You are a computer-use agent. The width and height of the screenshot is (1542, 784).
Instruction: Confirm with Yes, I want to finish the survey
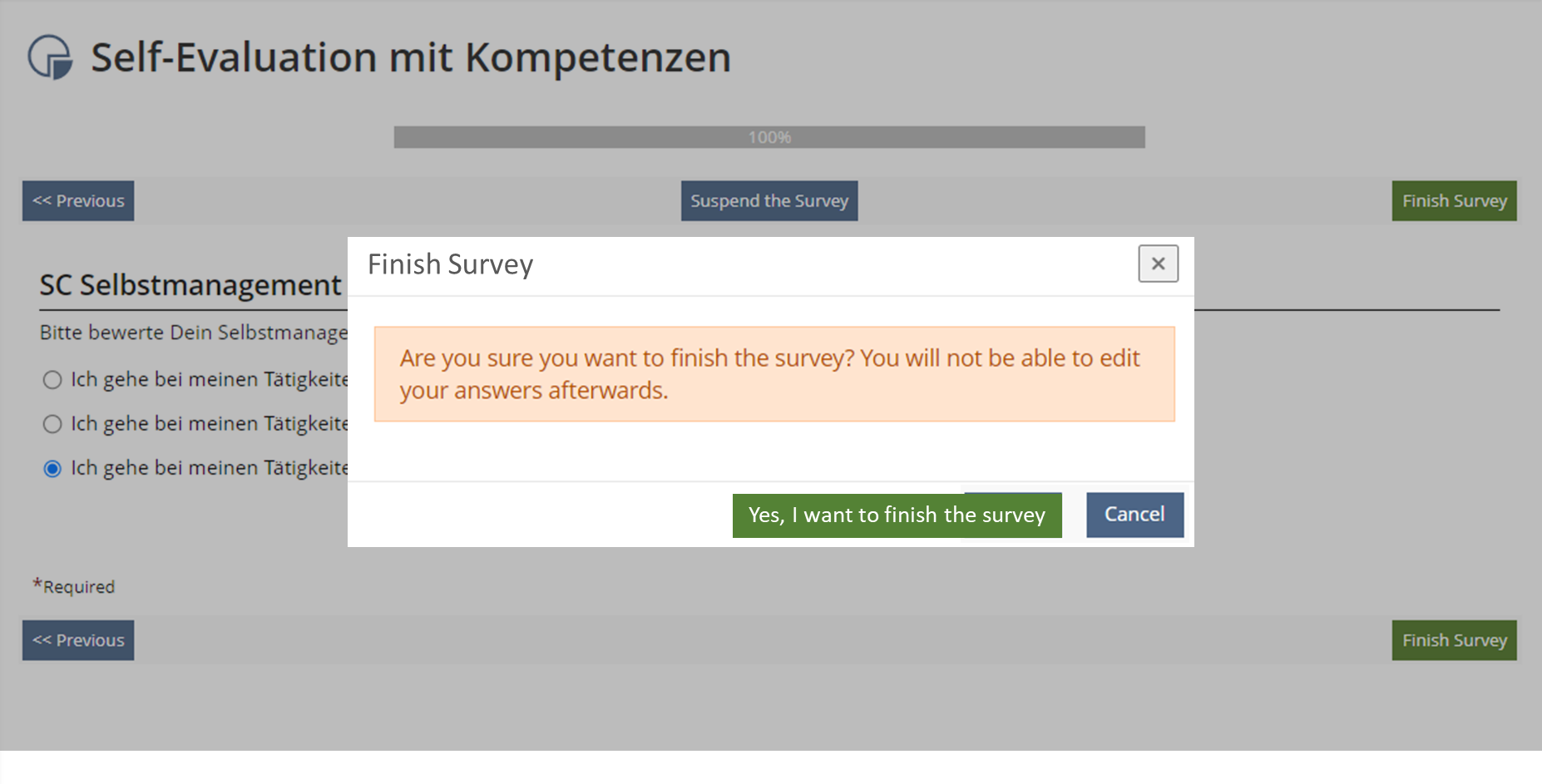tap(896, 515)
